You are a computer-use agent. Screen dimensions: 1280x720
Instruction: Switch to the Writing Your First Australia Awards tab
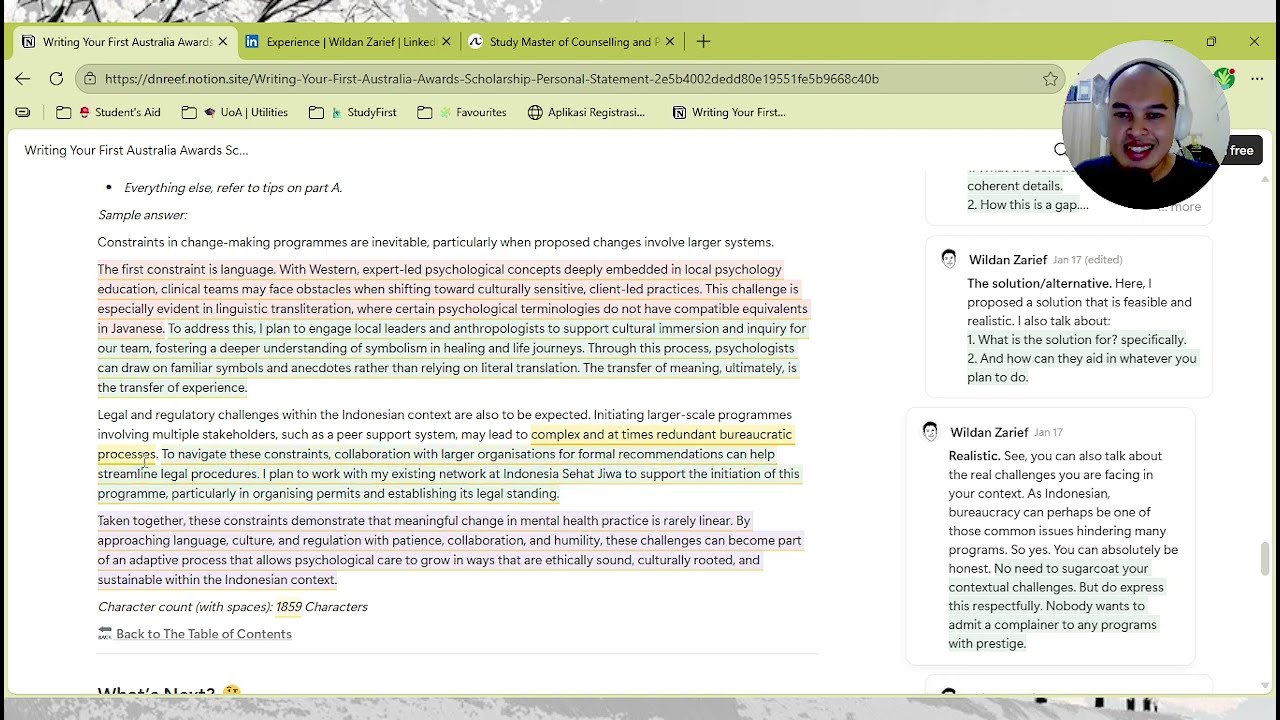tap(124, 42)
